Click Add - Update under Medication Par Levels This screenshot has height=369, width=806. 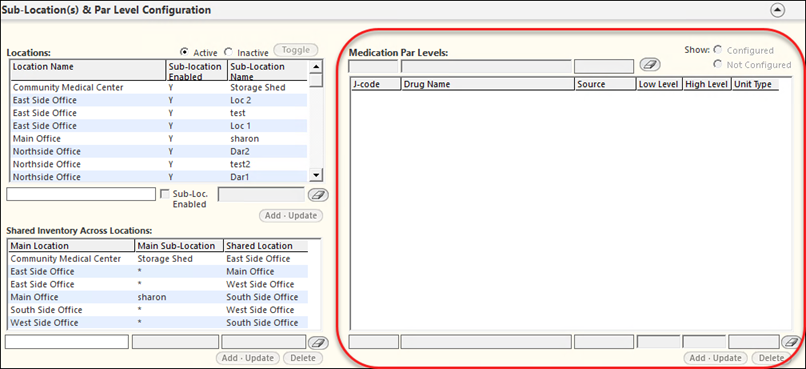pos(715,358)
